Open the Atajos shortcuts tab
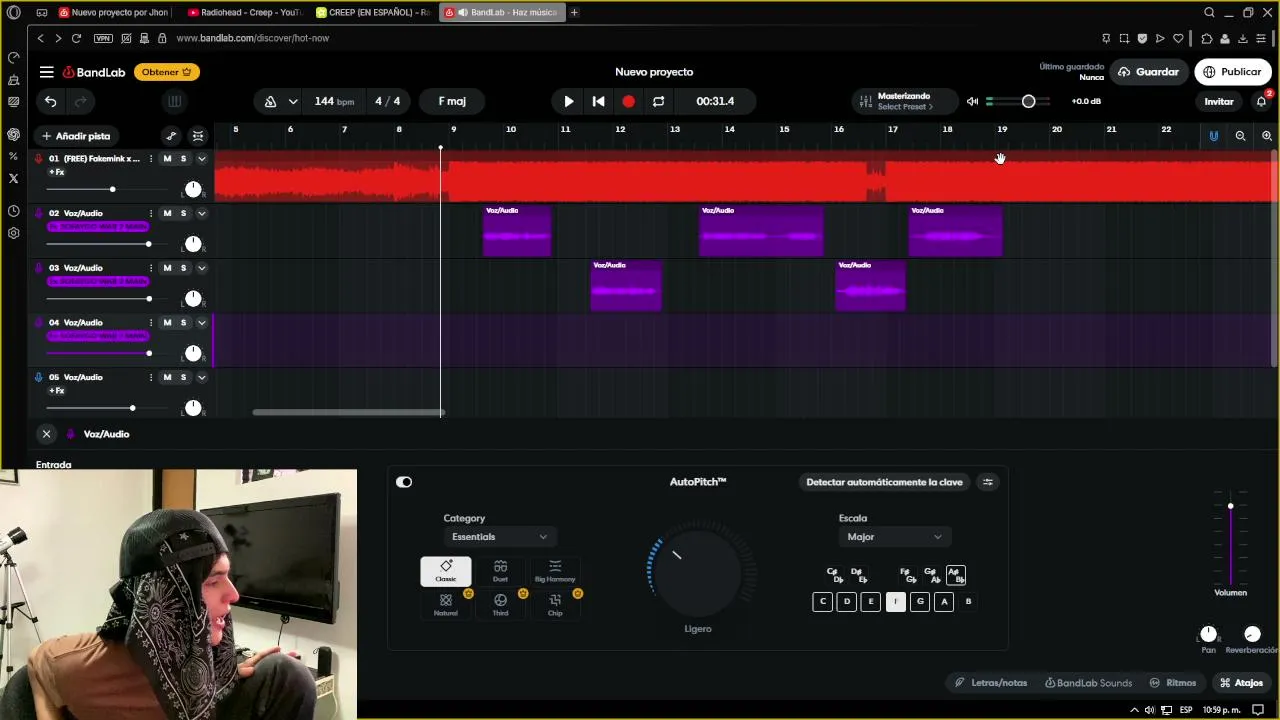This screenshot has height=720, width=1280. (x=1241, y=683)
